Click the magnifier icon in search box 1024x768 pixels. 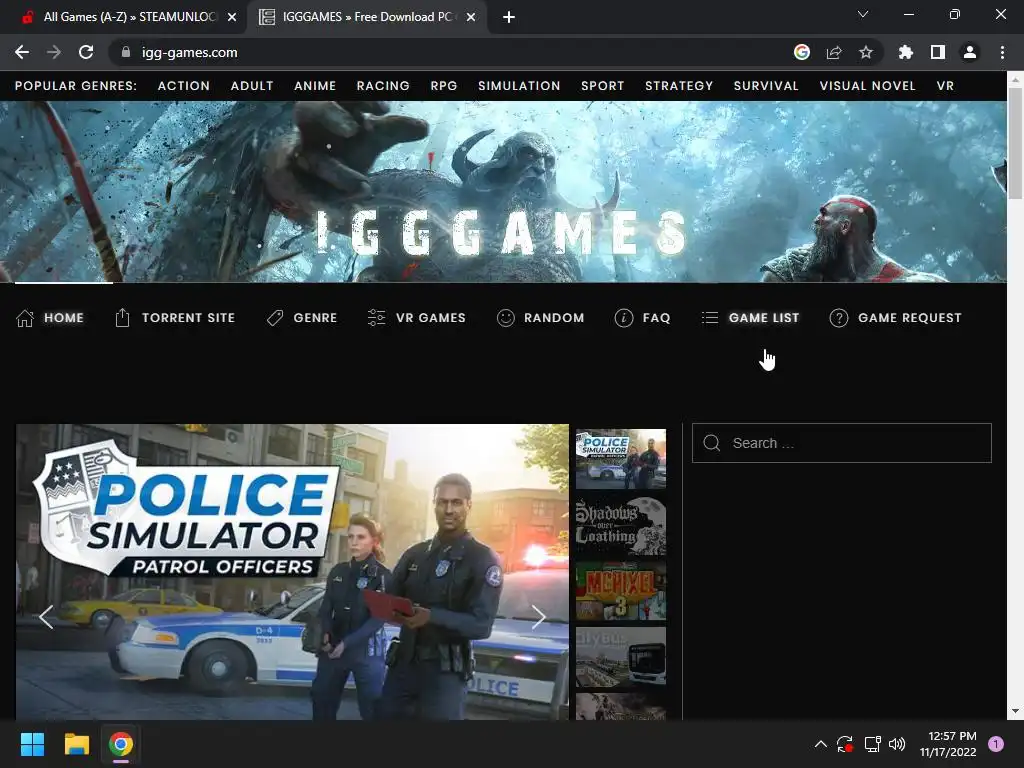tap(712, 443)
